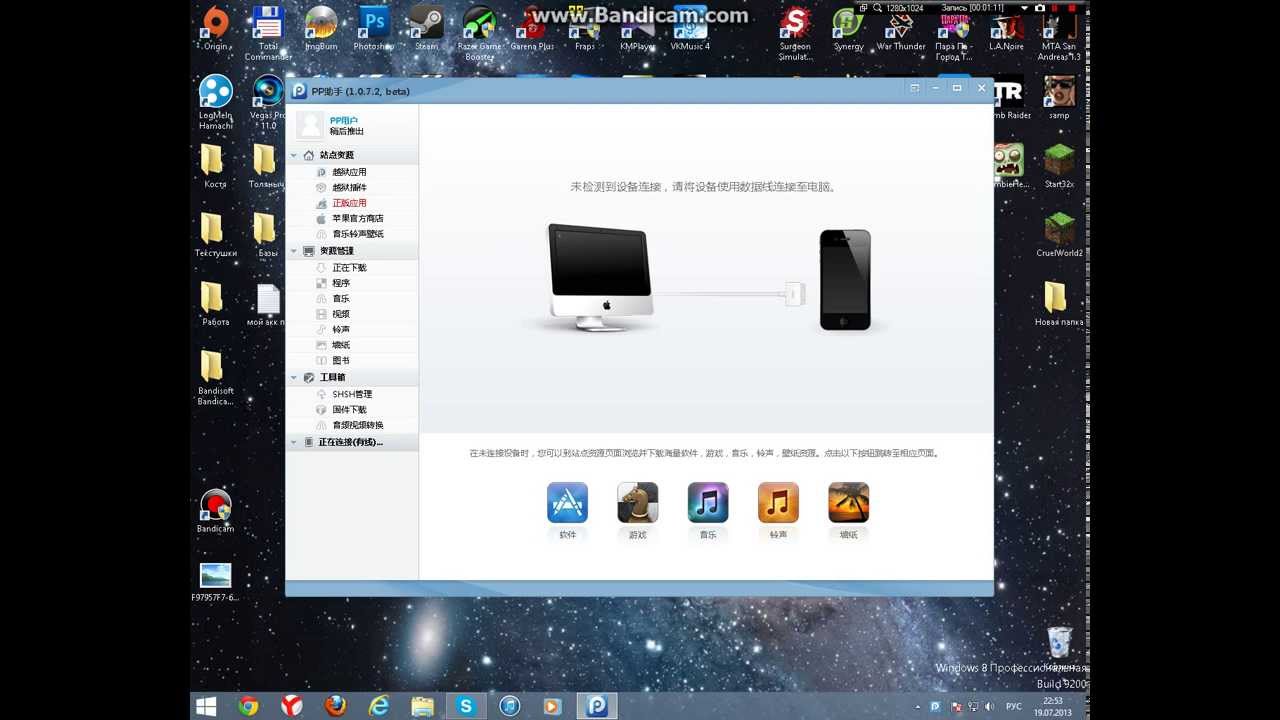
Task: Select 越狱应用 in the sidebar
Action: click(349, 172)
